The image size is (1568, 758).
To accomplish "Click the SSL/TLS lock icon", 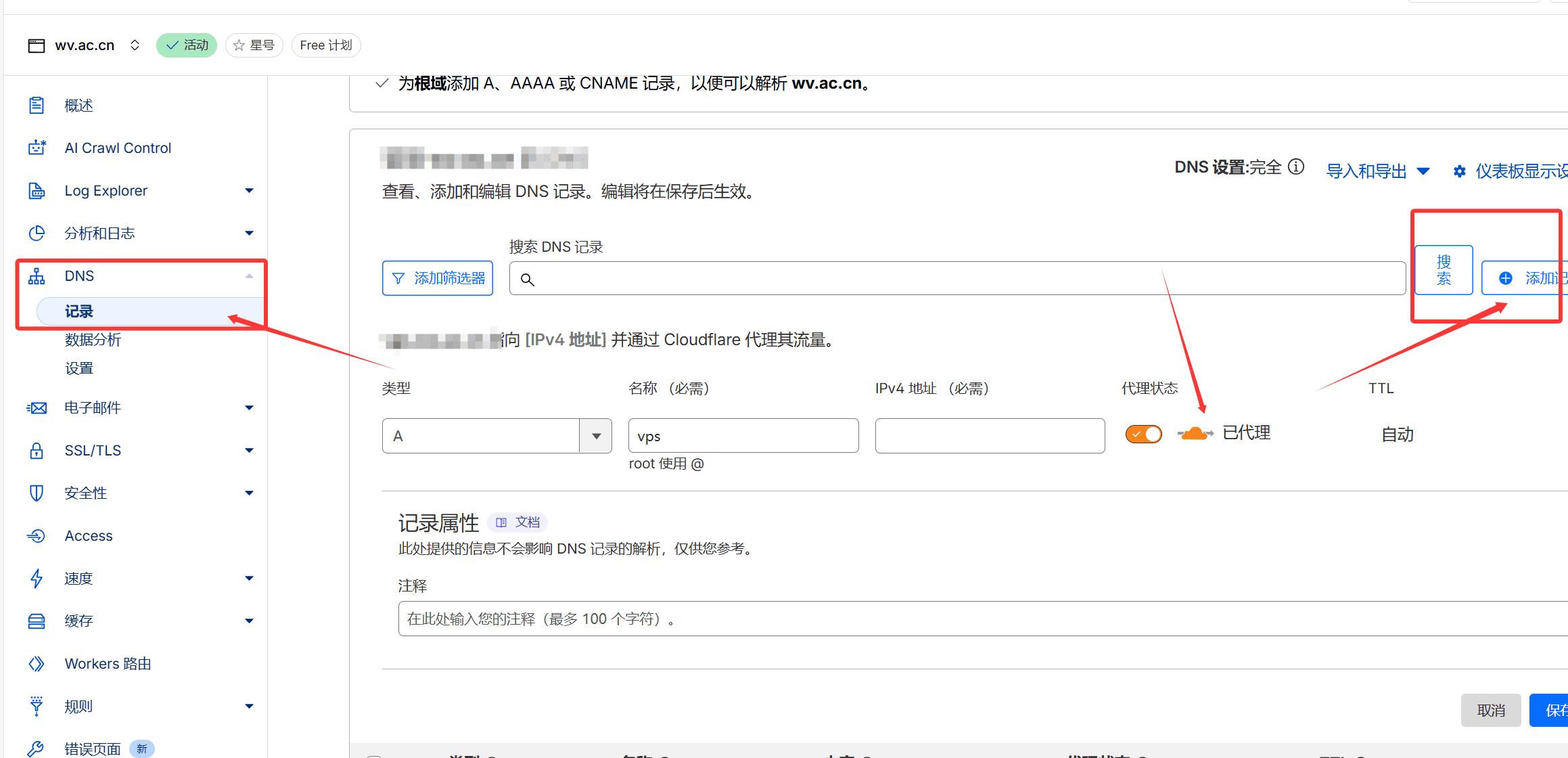I will click(37, 451).
